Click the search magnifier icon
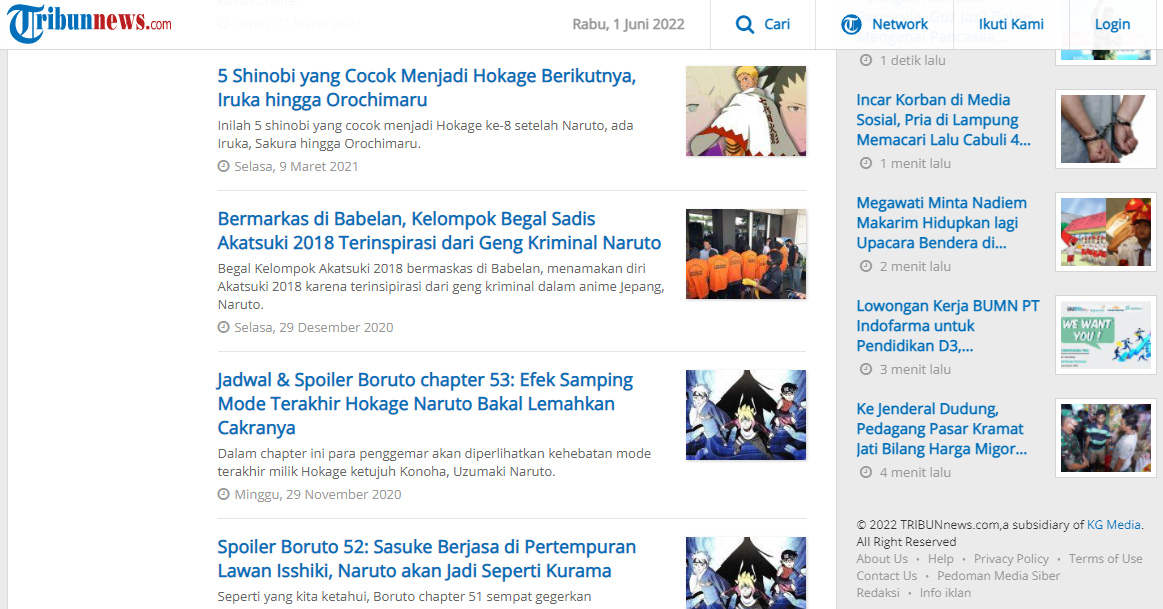Image resolution: width=1163 pixels, height=609 pixels. click(744, 24)
